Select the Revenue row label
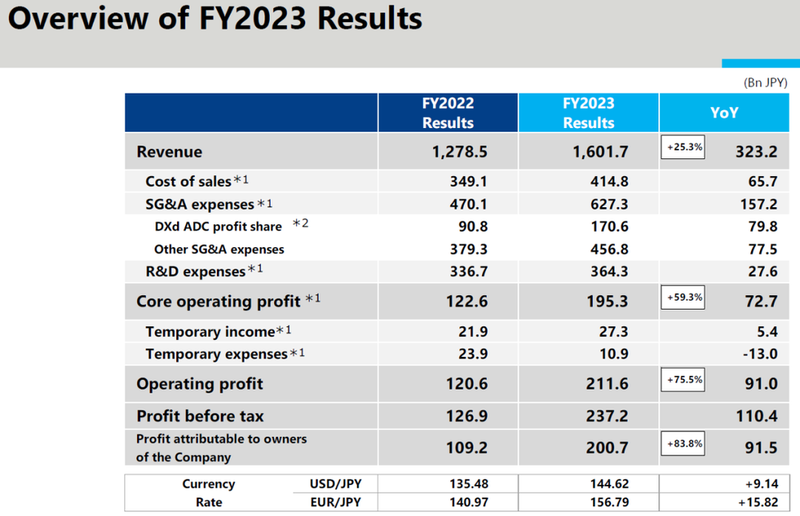Screen dimensions: 800x516 (x=169, y=152)
